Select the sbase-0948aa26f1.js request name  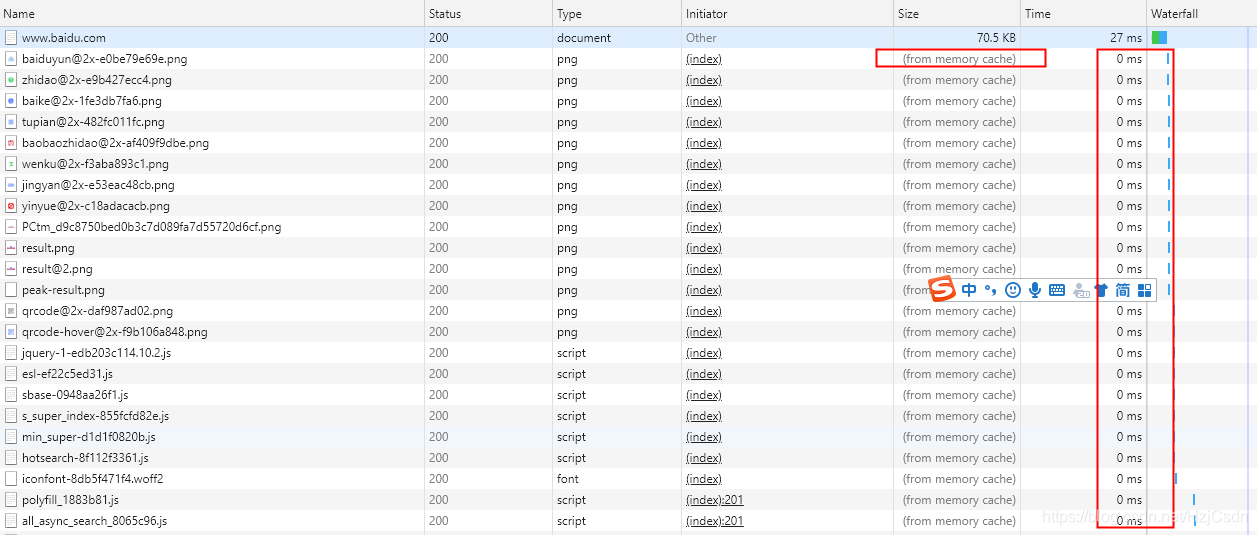[75, 395]
